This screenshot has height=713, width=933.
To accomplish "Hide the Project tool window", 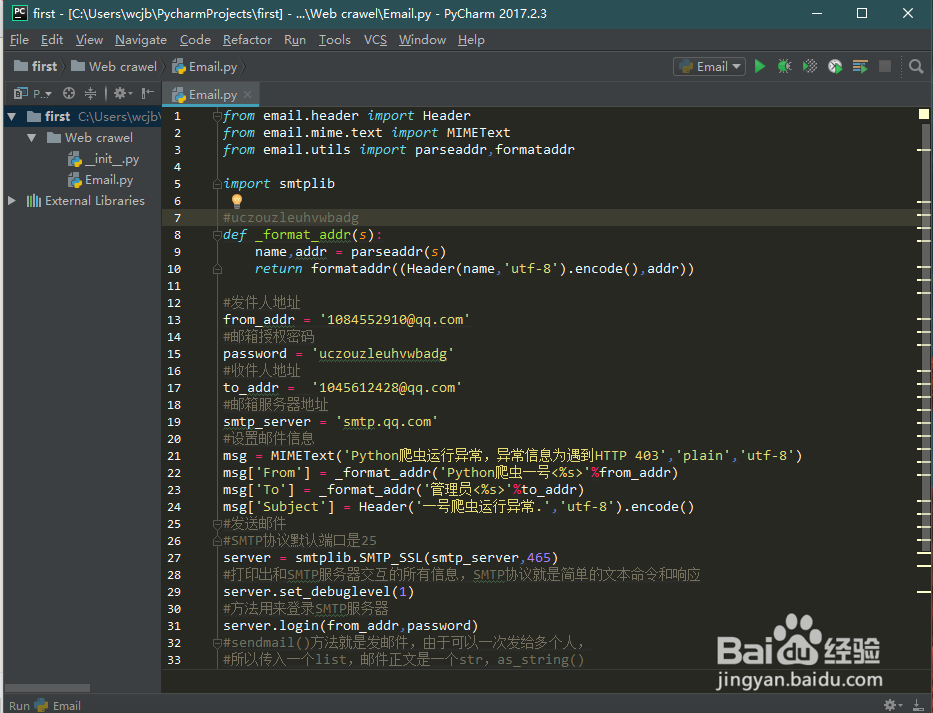I will point(148,93).
